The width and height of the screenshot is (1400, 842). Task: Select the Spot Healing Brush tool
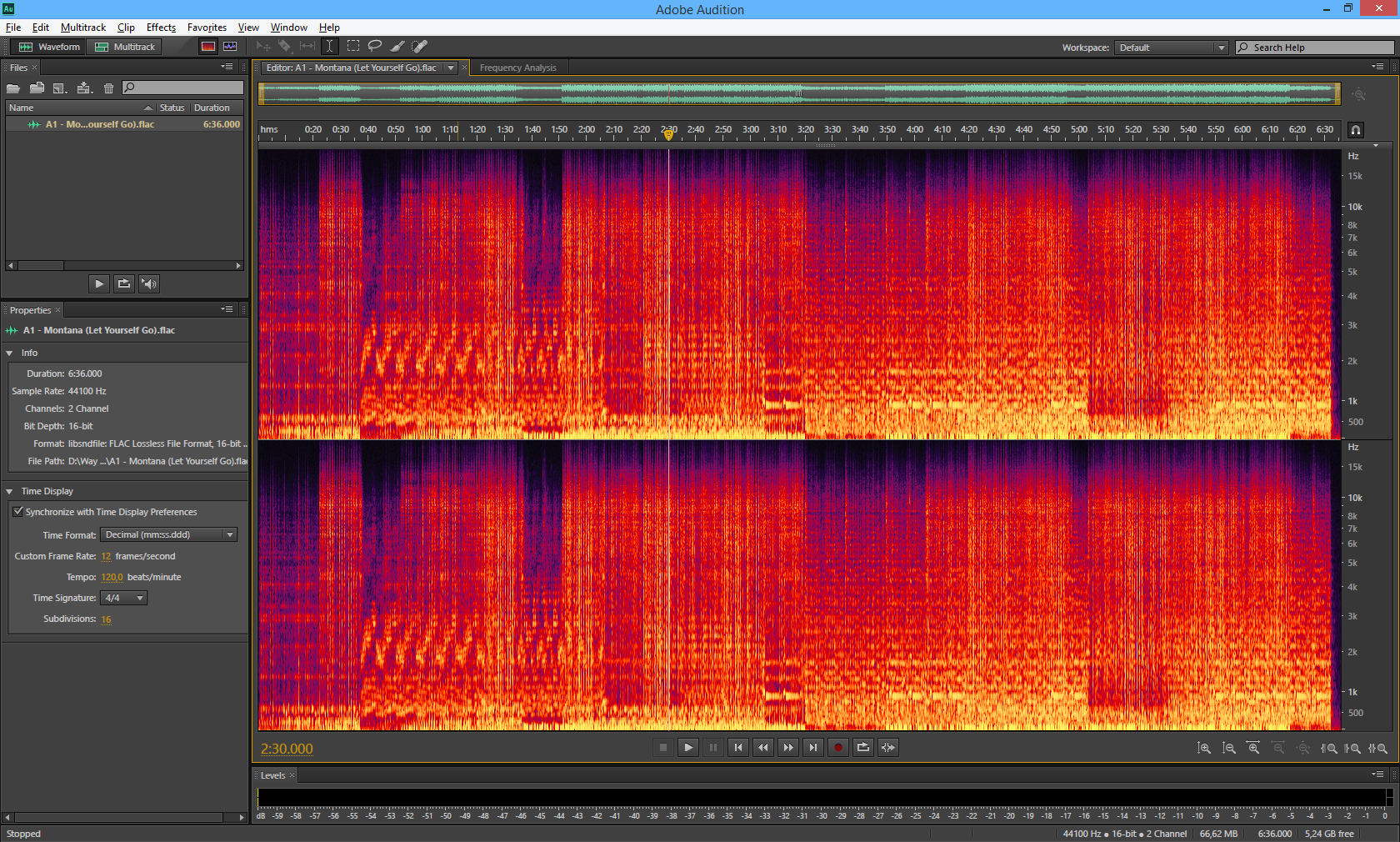420,47
